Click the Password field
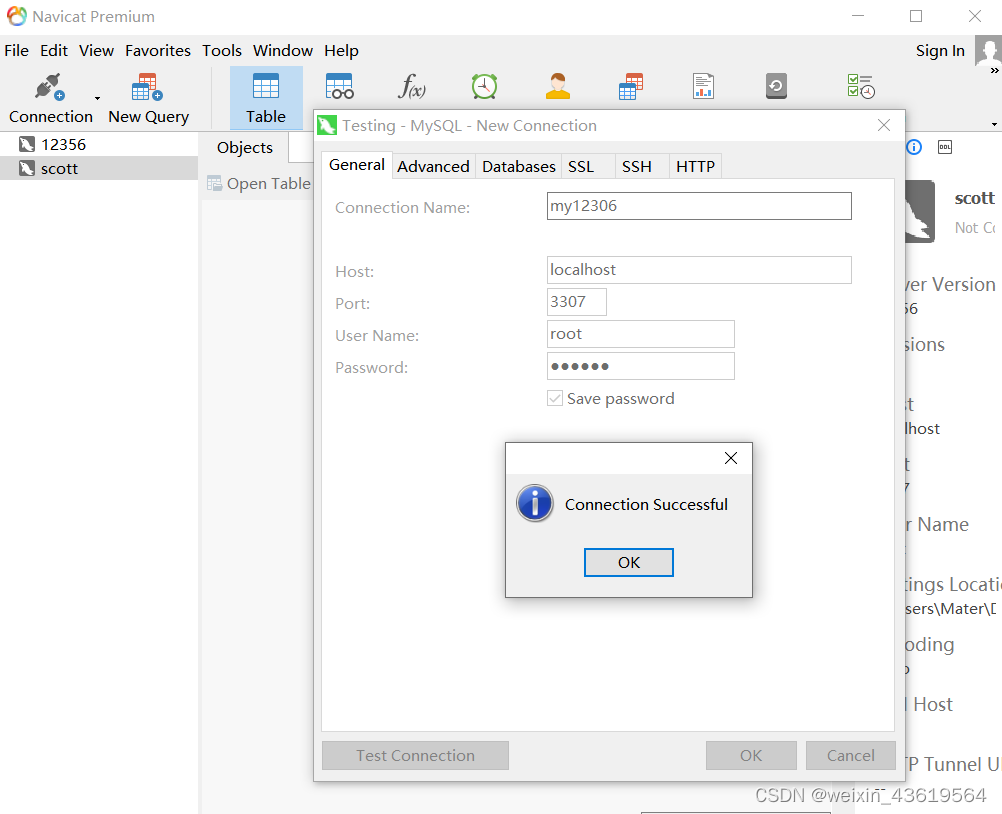1002x814 pixels. pyautogui.click(x=640, y=366)
